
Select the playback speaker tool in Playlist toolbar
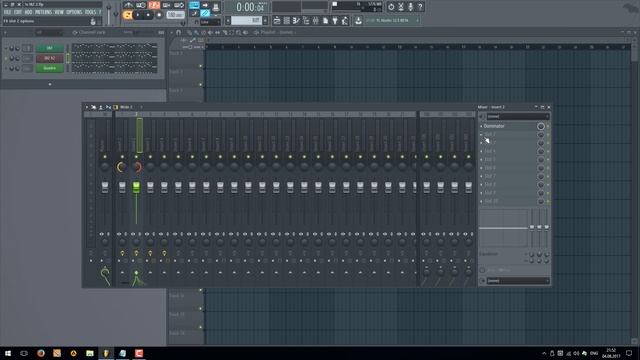tap(245, 32)
